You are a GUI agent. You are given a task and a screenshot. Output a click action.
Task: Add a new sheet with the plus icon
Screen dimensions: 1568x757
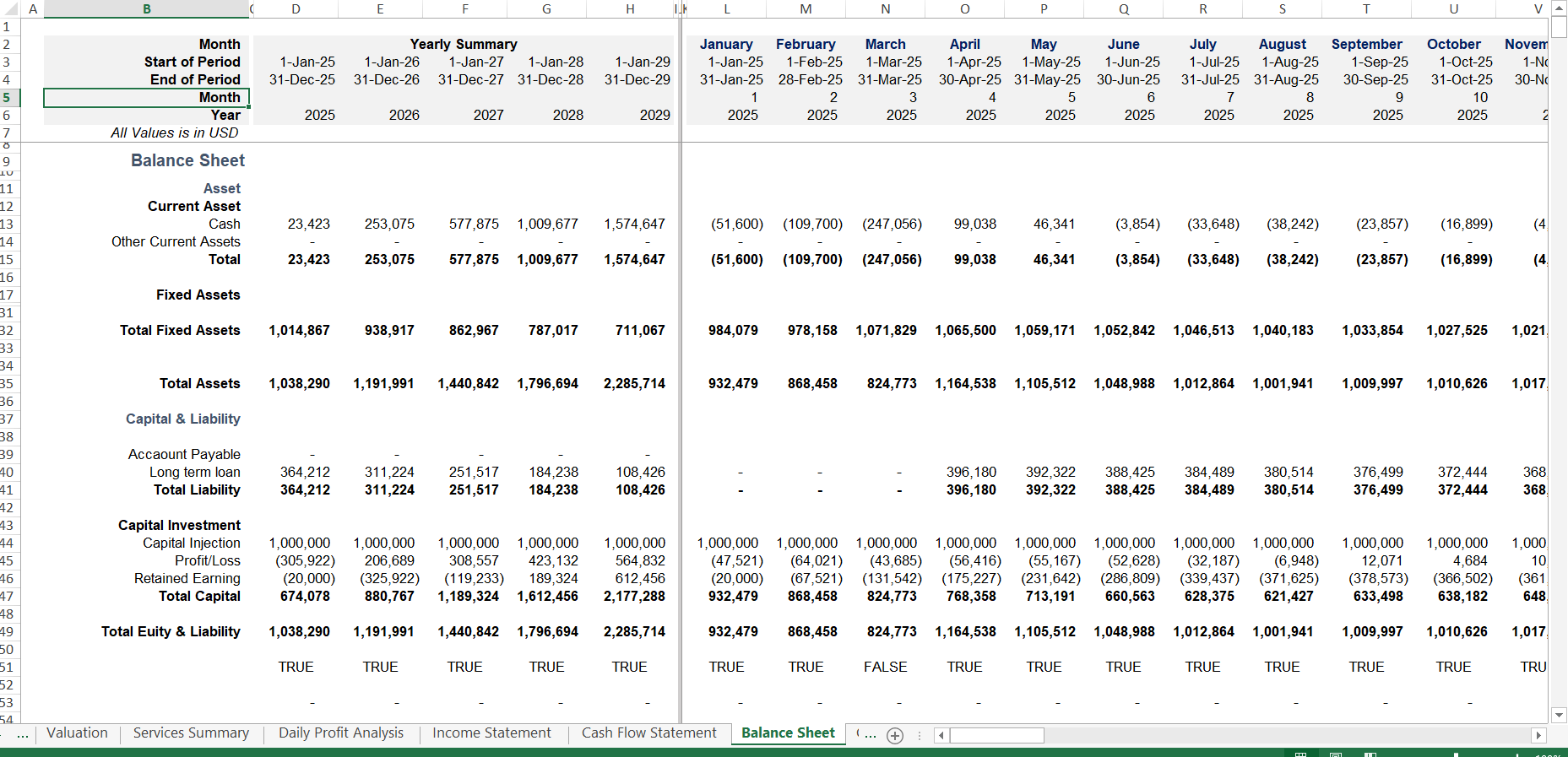[x=895, y=735]
